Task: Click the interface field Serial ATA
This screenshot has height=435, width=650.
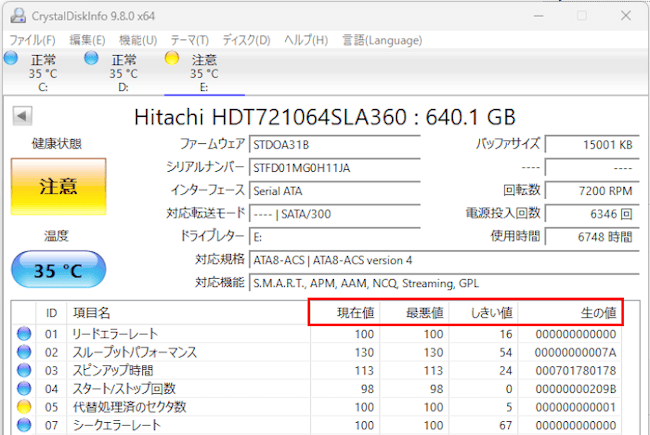Action: (x=335, y=191)
